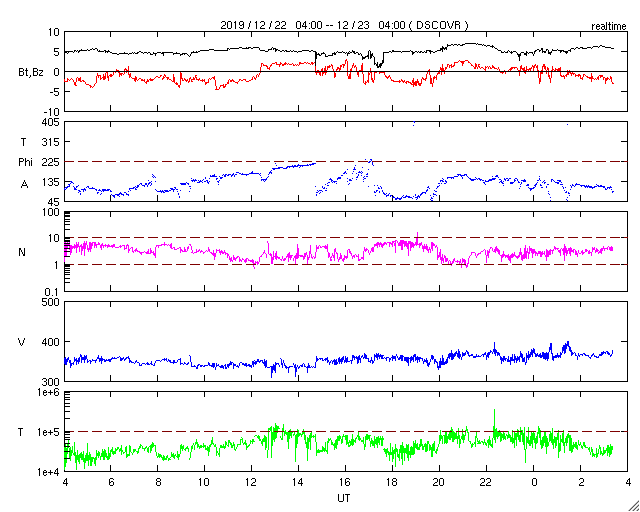The image size is (640, 512).
Task: Click the black Bt dip near 17 UT
Action: [379, 65]
